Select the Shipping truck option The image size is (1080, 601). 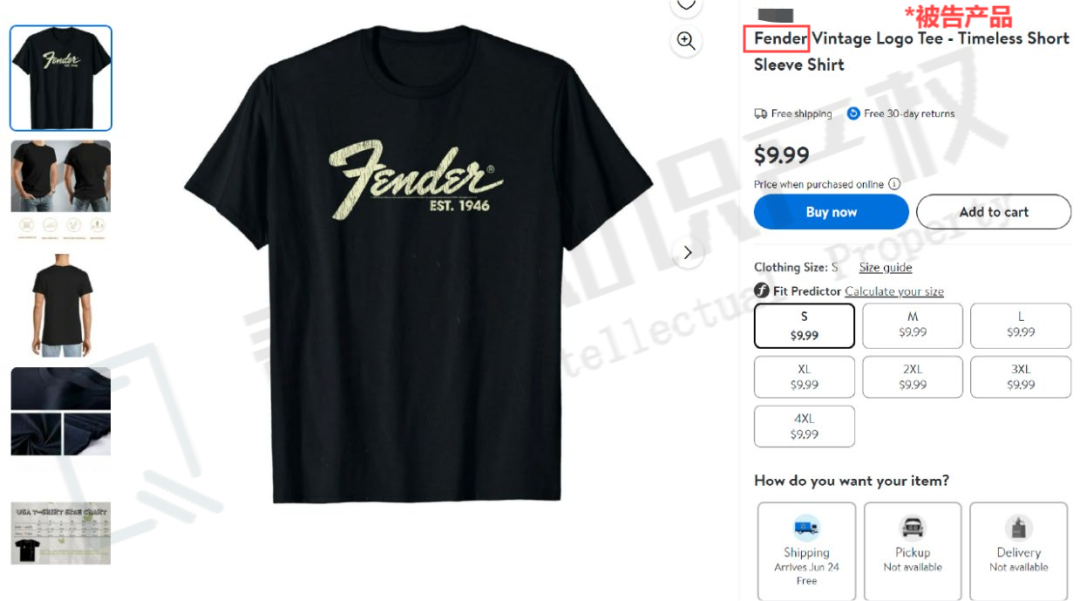[x=807, y=551]
